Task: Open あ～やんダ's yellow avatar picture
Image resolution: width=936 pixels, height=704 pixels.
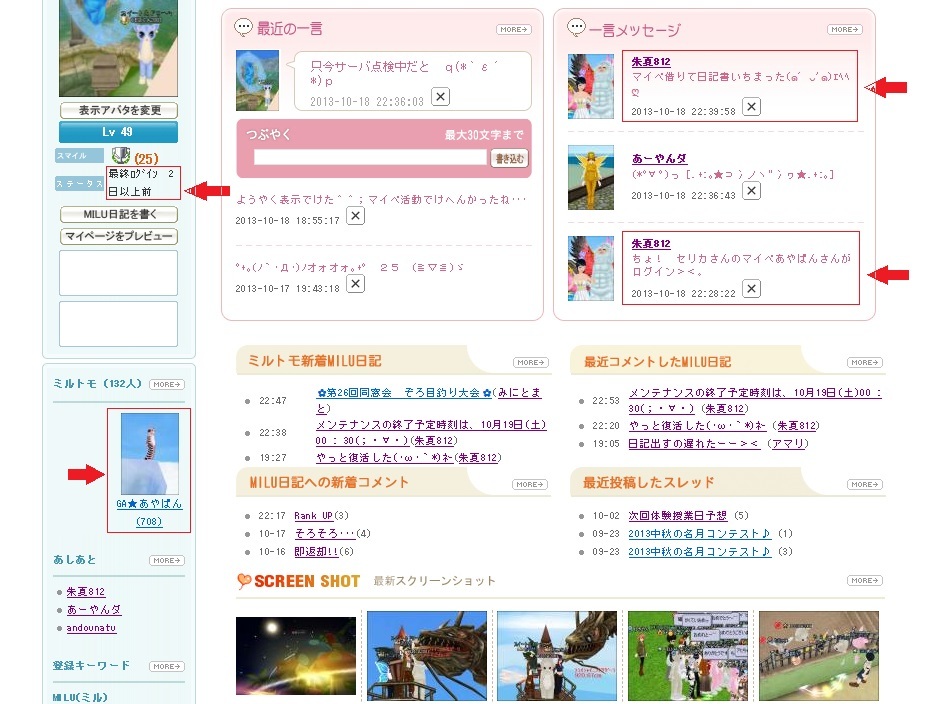Action: click(x=591, y=177)
